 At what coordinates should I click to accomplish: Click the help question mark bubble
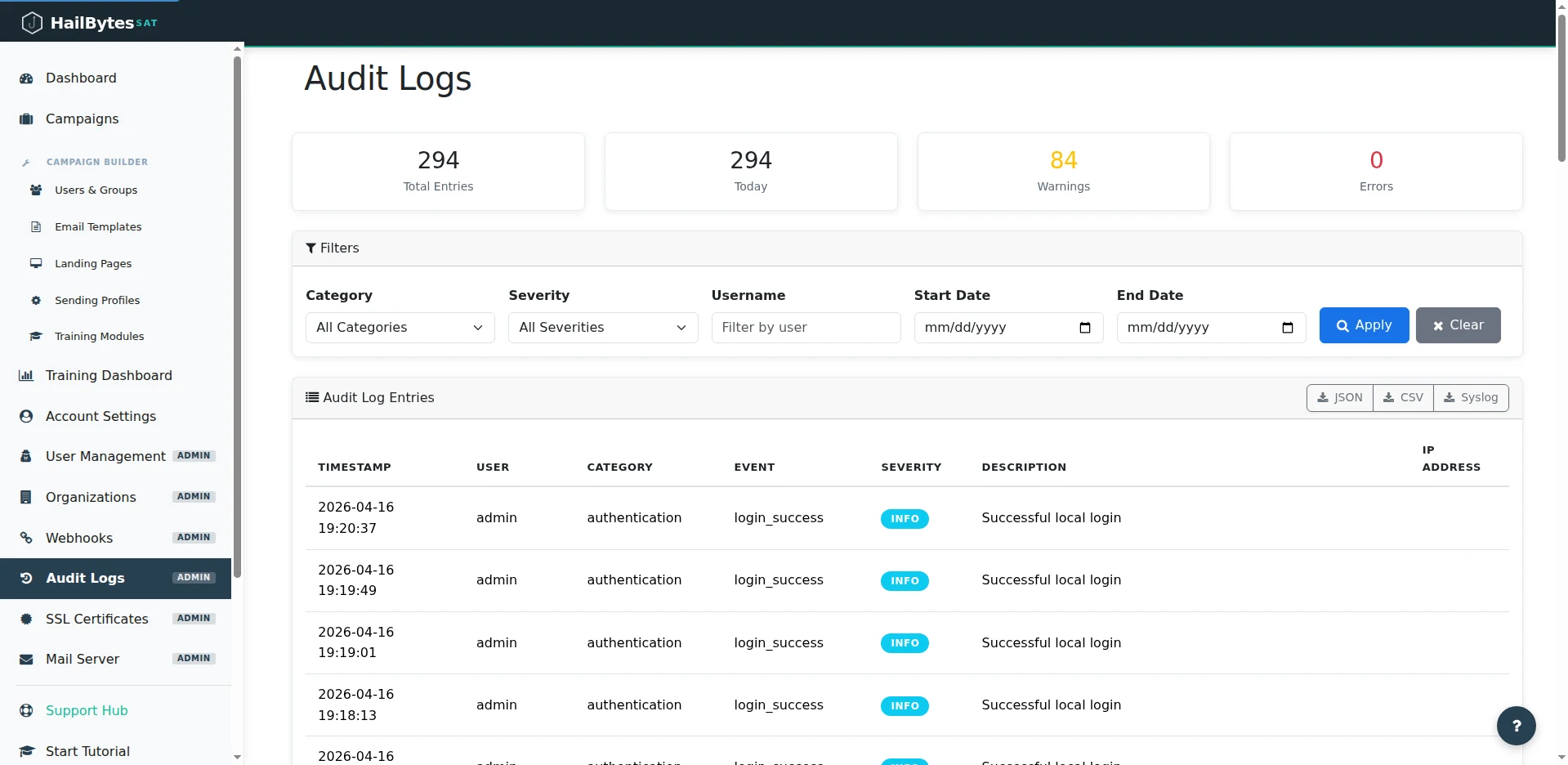1517,726
